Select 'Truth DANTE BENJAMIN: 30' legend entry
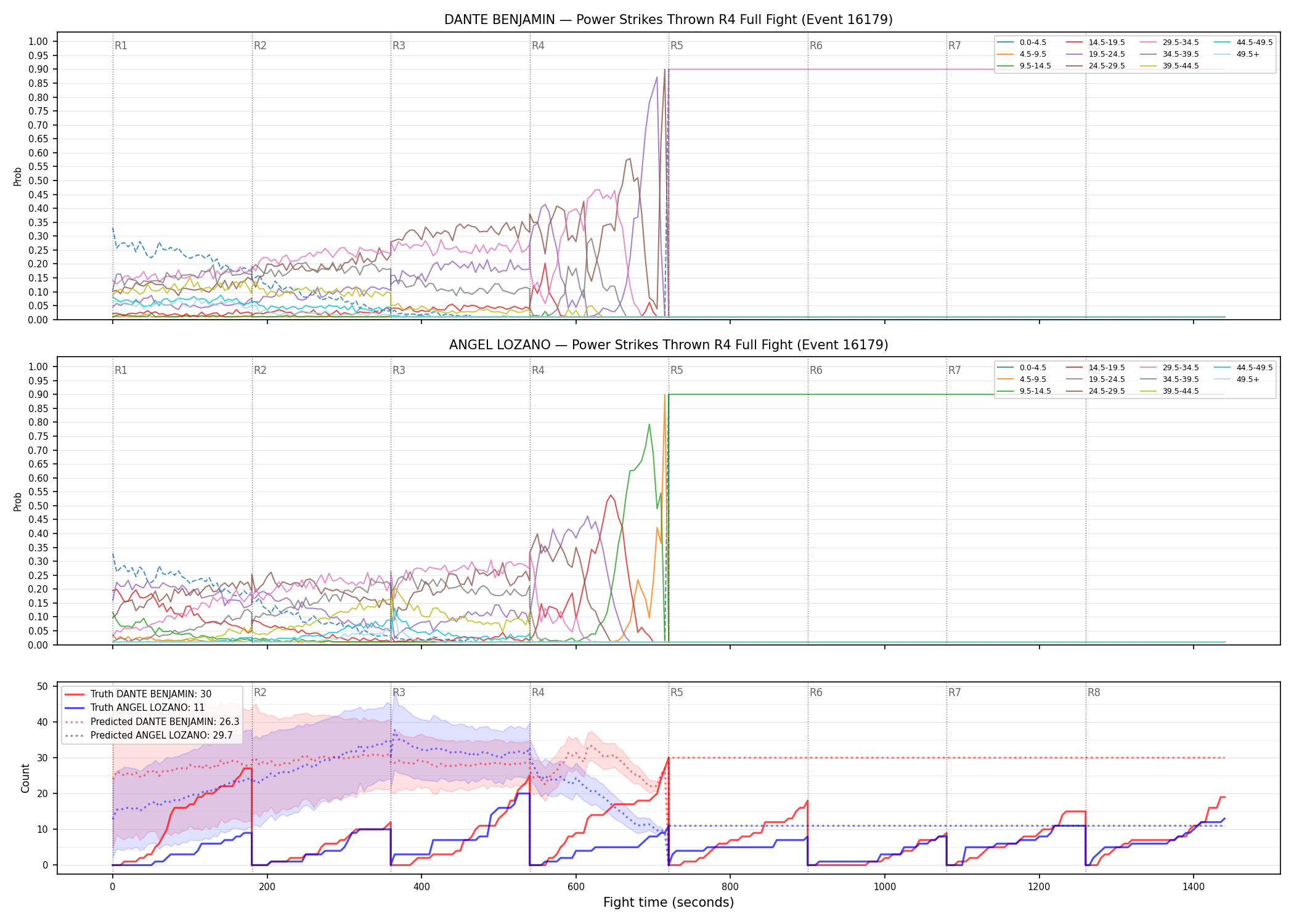Viewport: 1294px width, 924px height. point(150,694)
